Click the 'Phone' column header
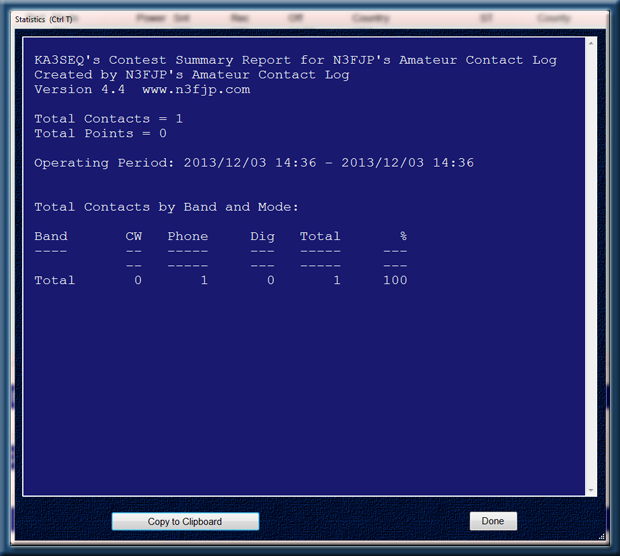 [188, 236]
